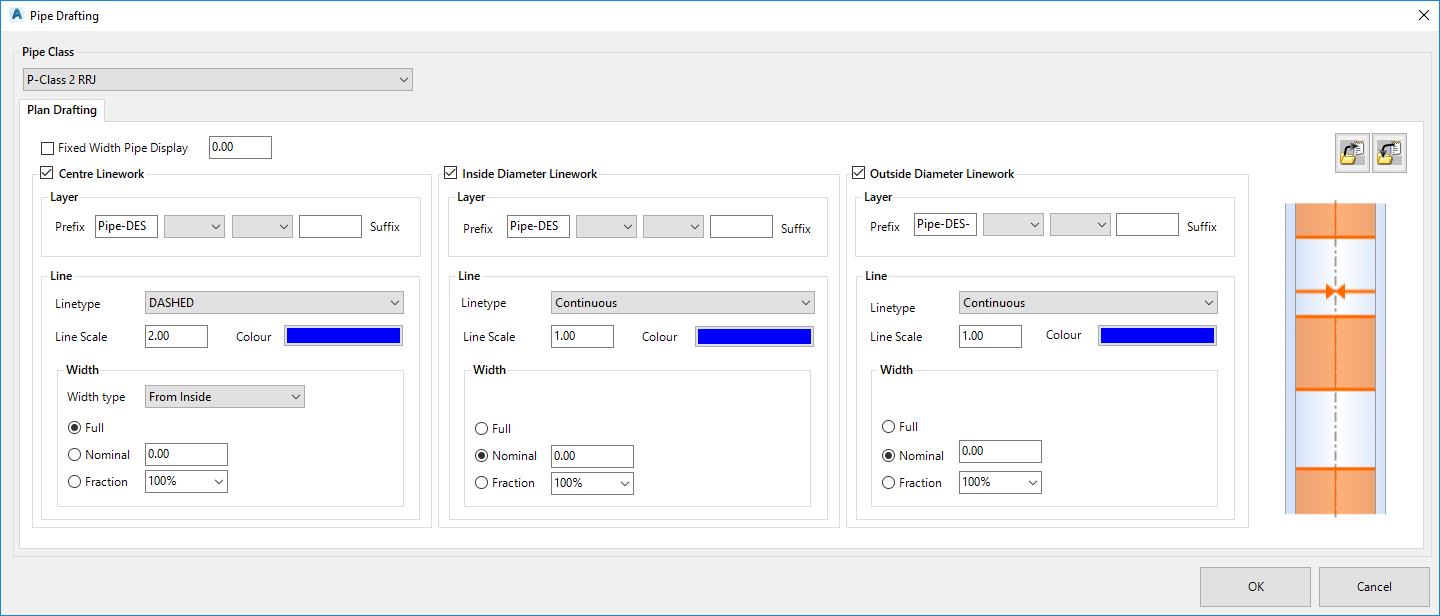Viewport: 1440px width, 616px height.
Task: Click the icon with arrow pointing into folder
Action: coord(1389,153)
